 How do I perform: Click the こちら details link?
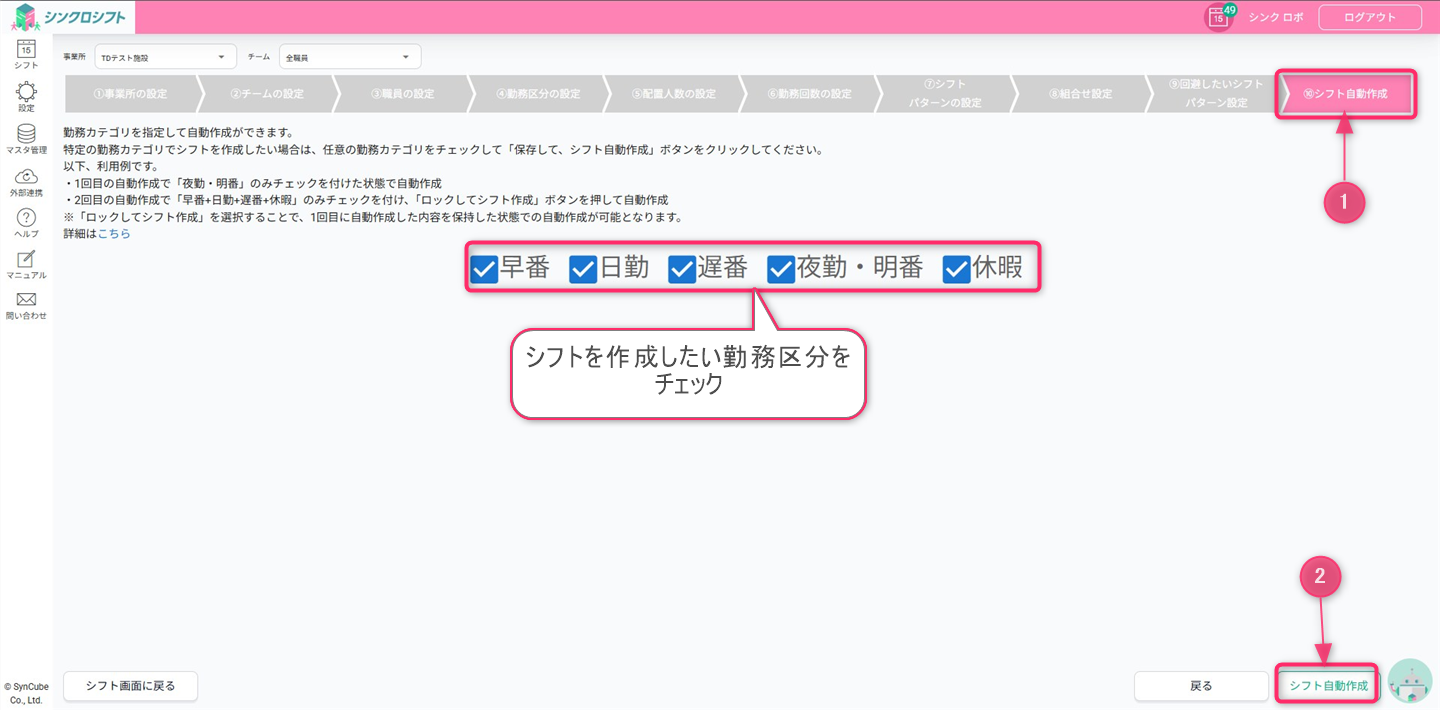click(x=114, y=234)
